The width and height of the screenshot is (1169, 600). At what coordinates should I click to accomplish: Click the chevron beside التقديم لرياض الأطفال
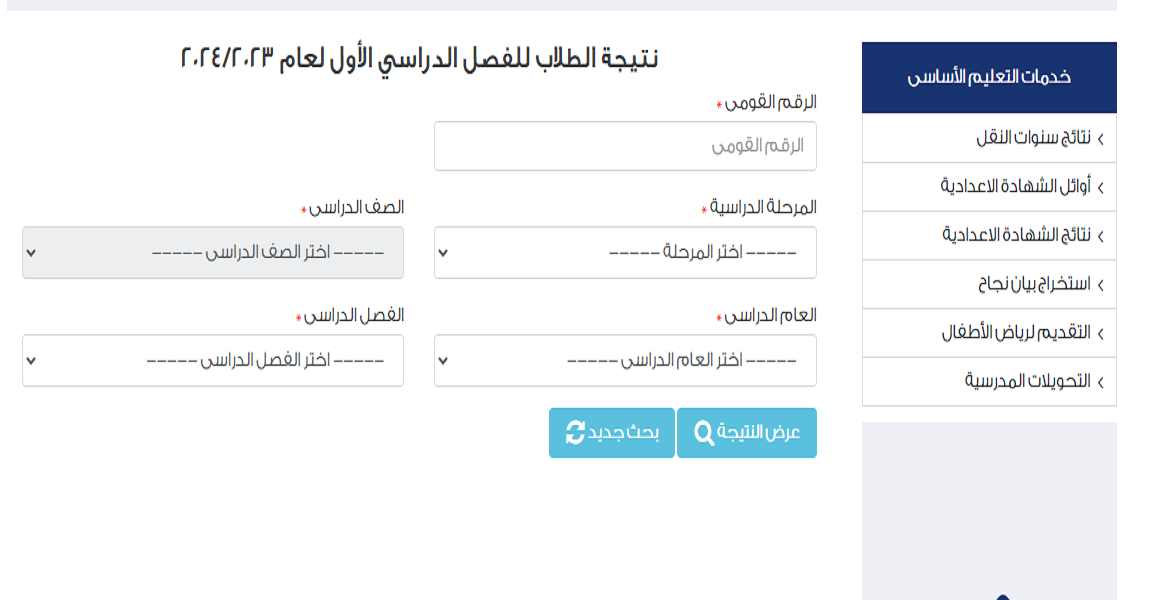tap(1100, 333)
